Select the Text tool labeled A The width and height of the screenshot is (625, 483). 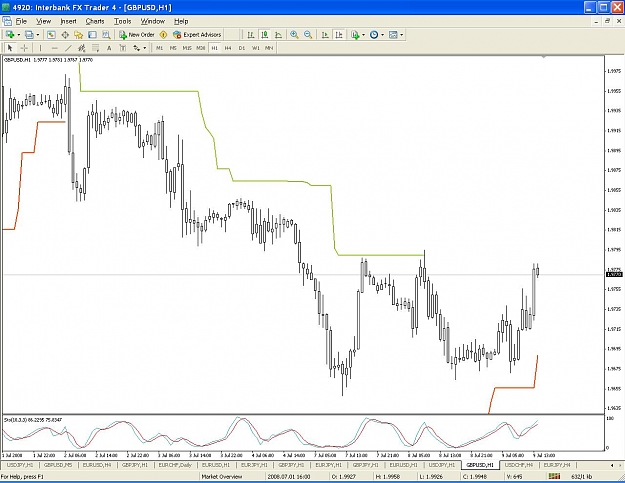[x=109, y=48]
